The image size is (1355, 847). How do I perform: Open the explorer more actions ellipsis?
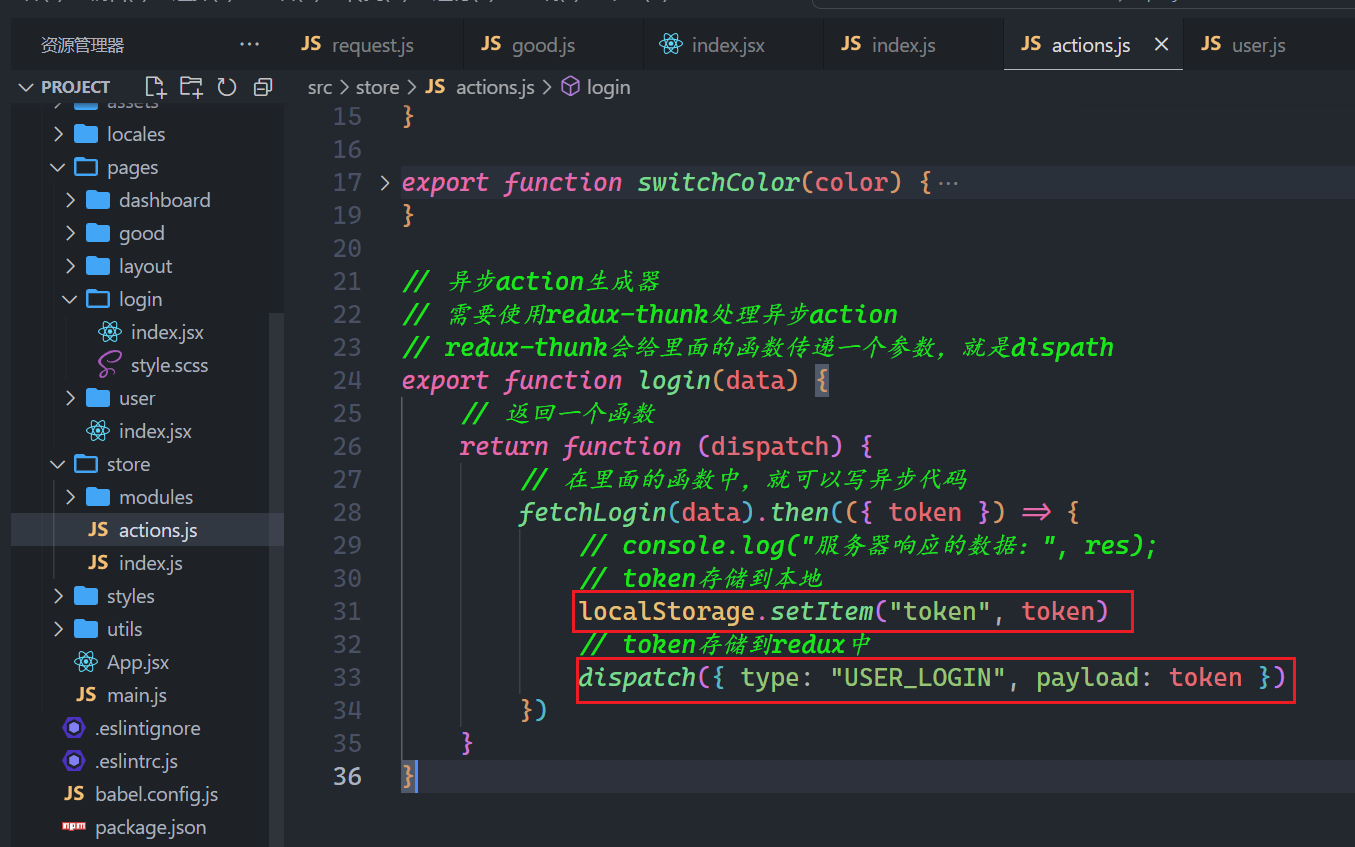[x=249, y=45]
